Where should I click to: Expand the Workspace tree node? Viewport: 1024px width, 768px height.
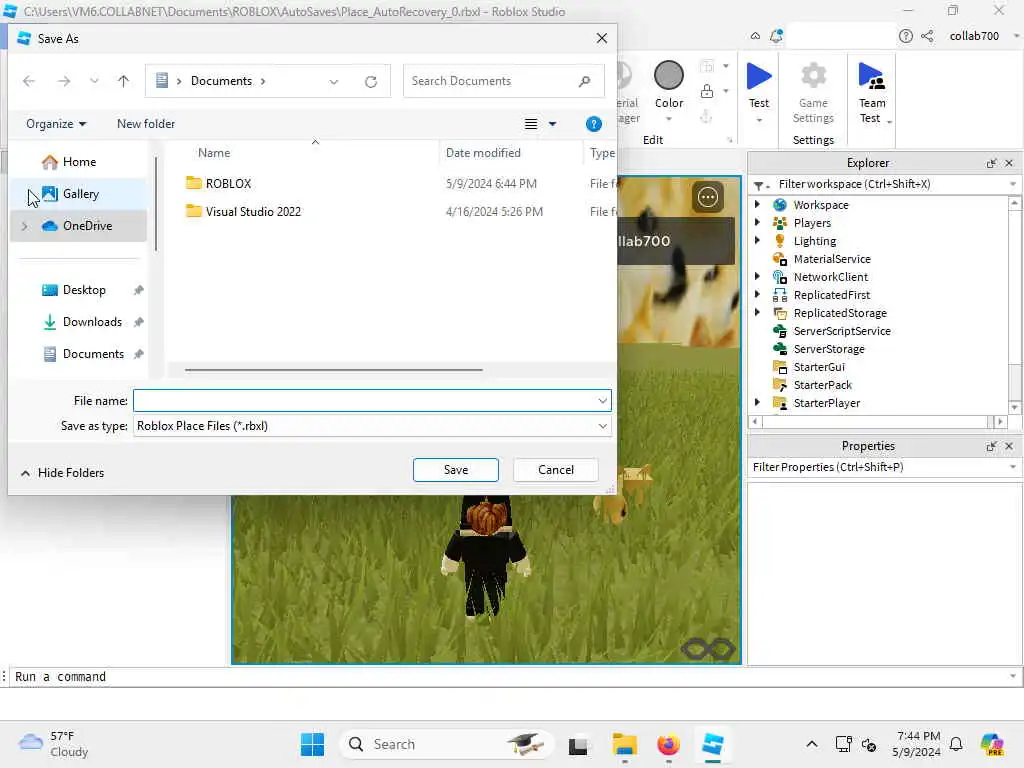pos(758,204)
